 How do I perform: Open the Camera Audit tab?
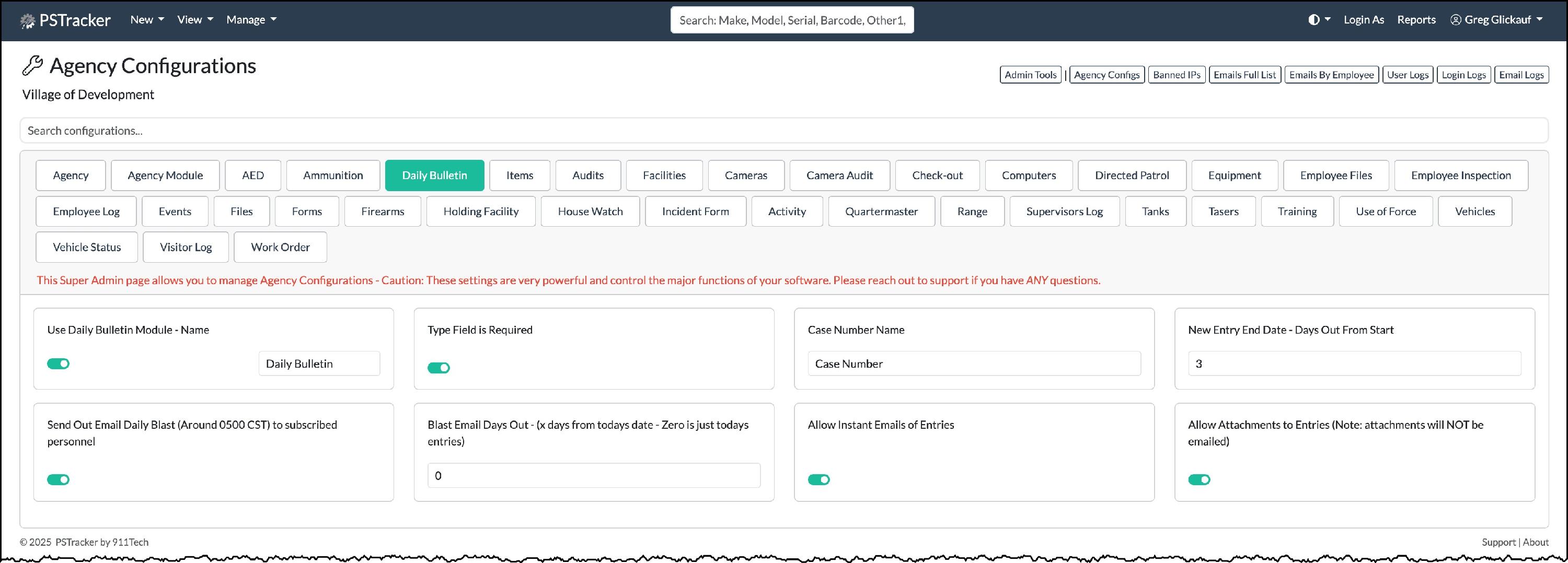840,175
